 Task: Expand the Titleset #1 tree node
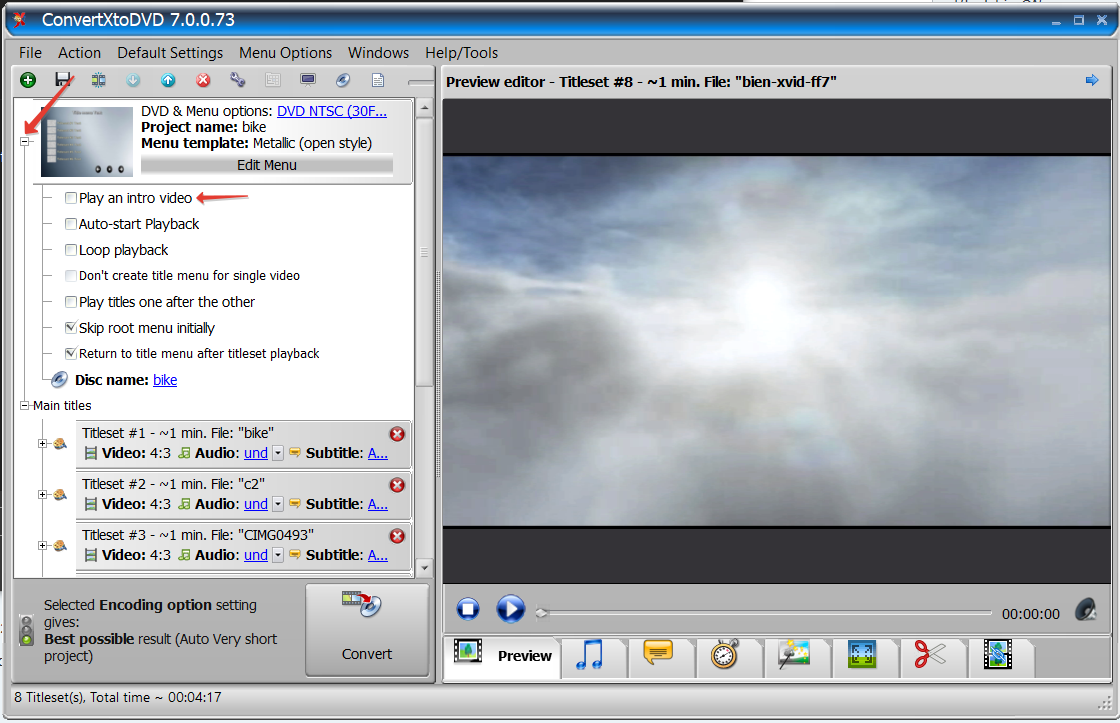point(42,444)
